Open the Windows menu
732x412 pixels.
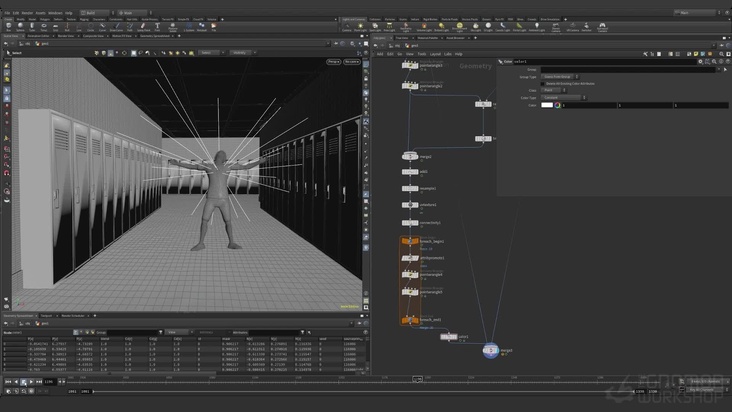tap(55, 13)
